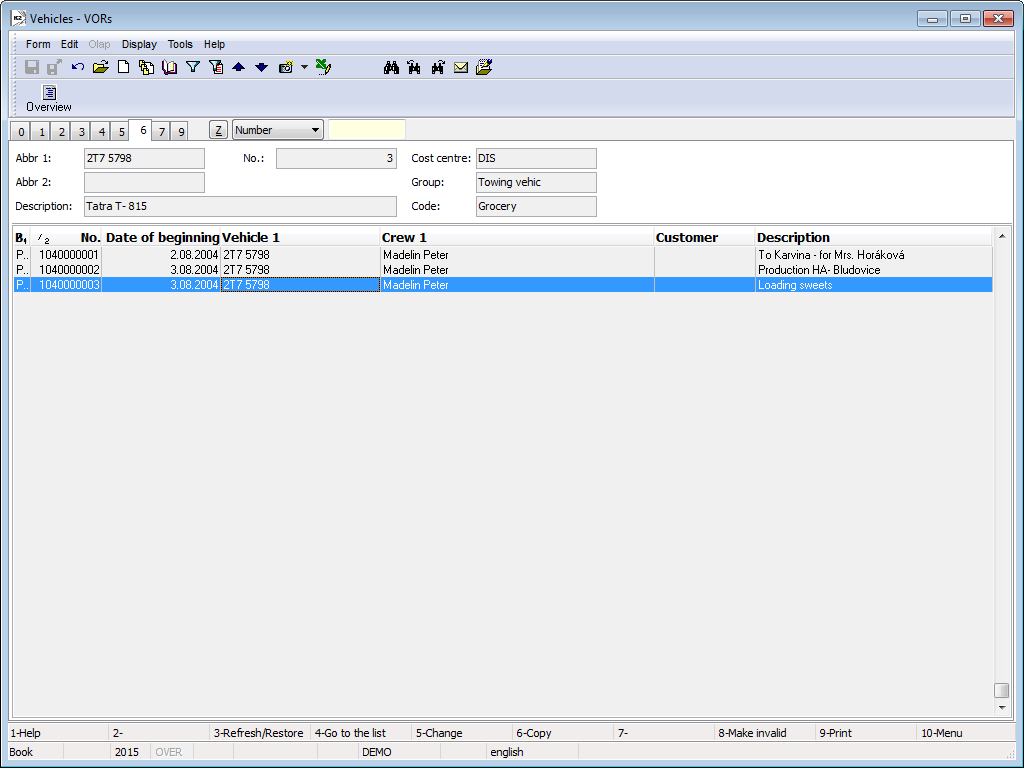Switch to tab 4

(x=102, y=131)
